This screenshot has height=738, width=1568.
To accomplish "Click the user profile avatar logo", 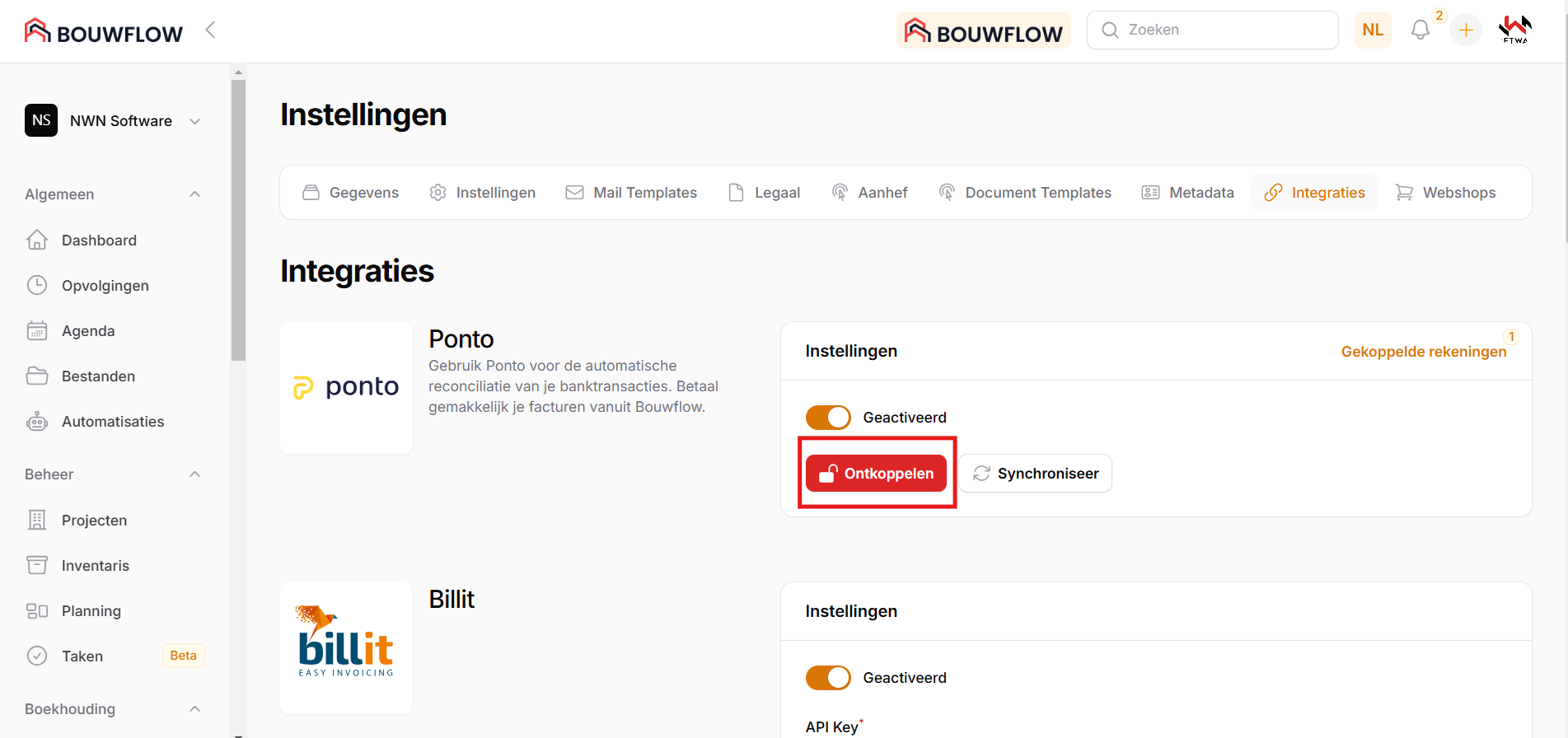I will [x=1514, y=30].
